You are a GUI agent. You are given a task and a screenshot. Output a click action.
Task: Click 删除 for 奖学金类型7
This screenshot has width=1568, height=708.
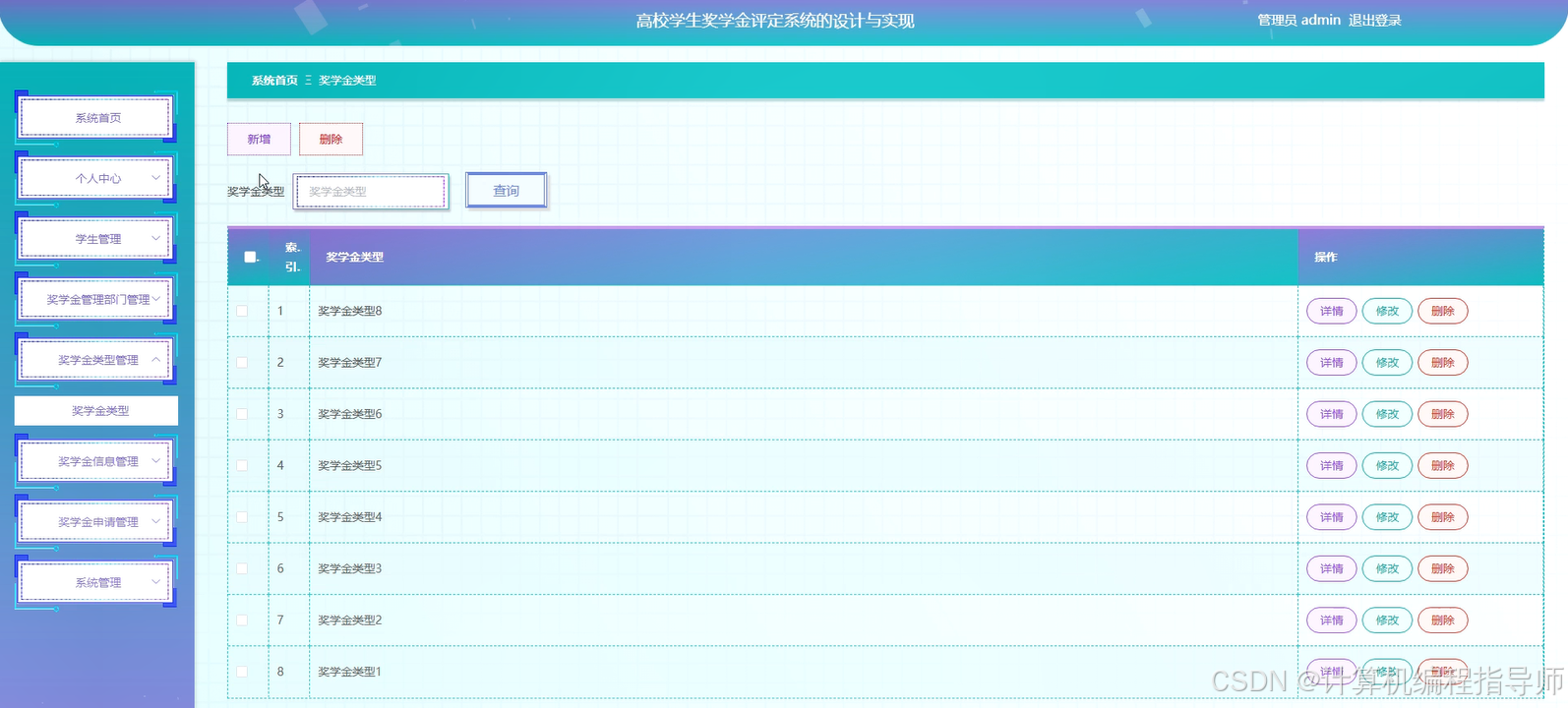click(x=1443, y=363)
